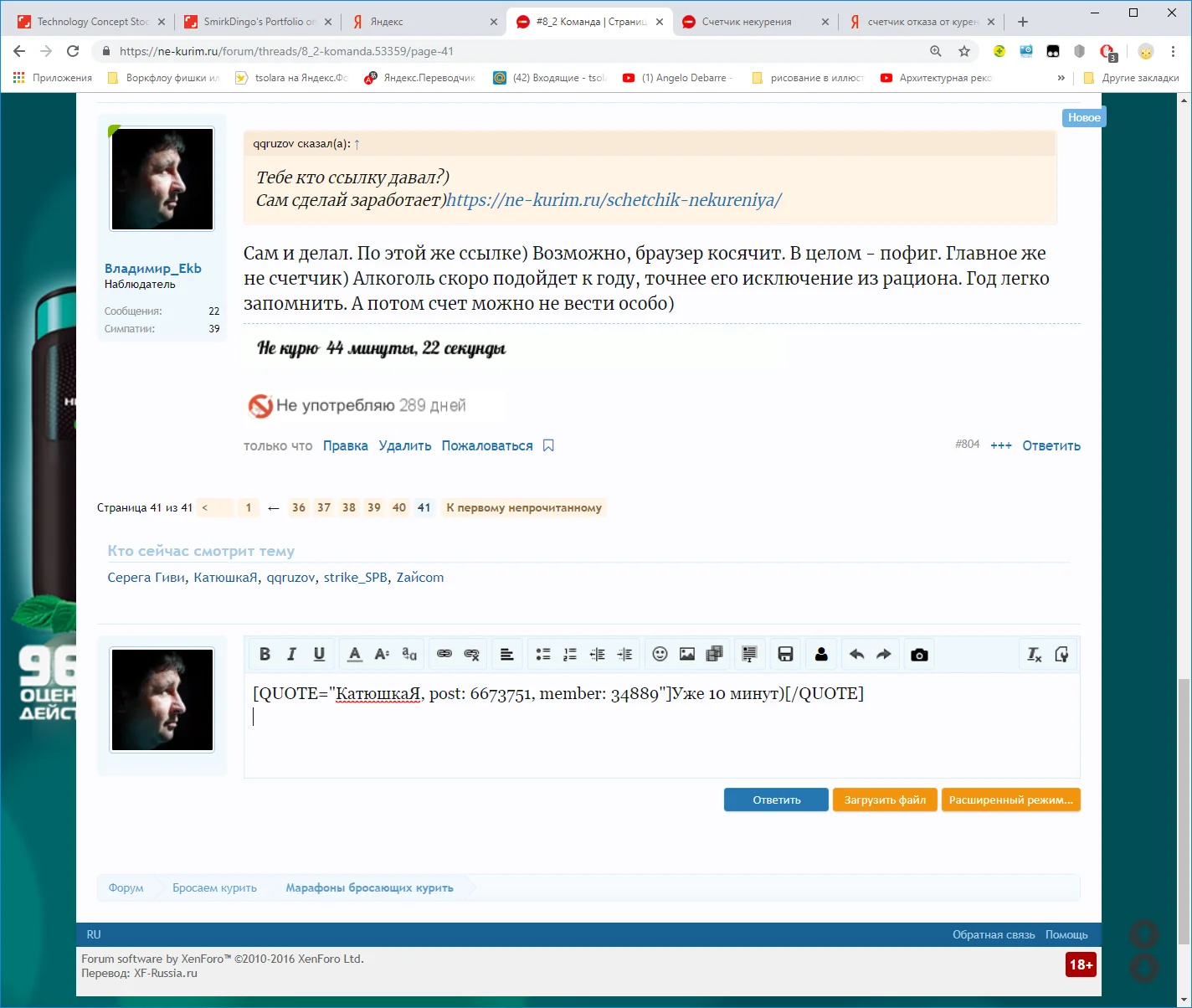1192x1008 pixels.
Task: Open the font family dropdown in the editor
Action: [x=409, y=655]
